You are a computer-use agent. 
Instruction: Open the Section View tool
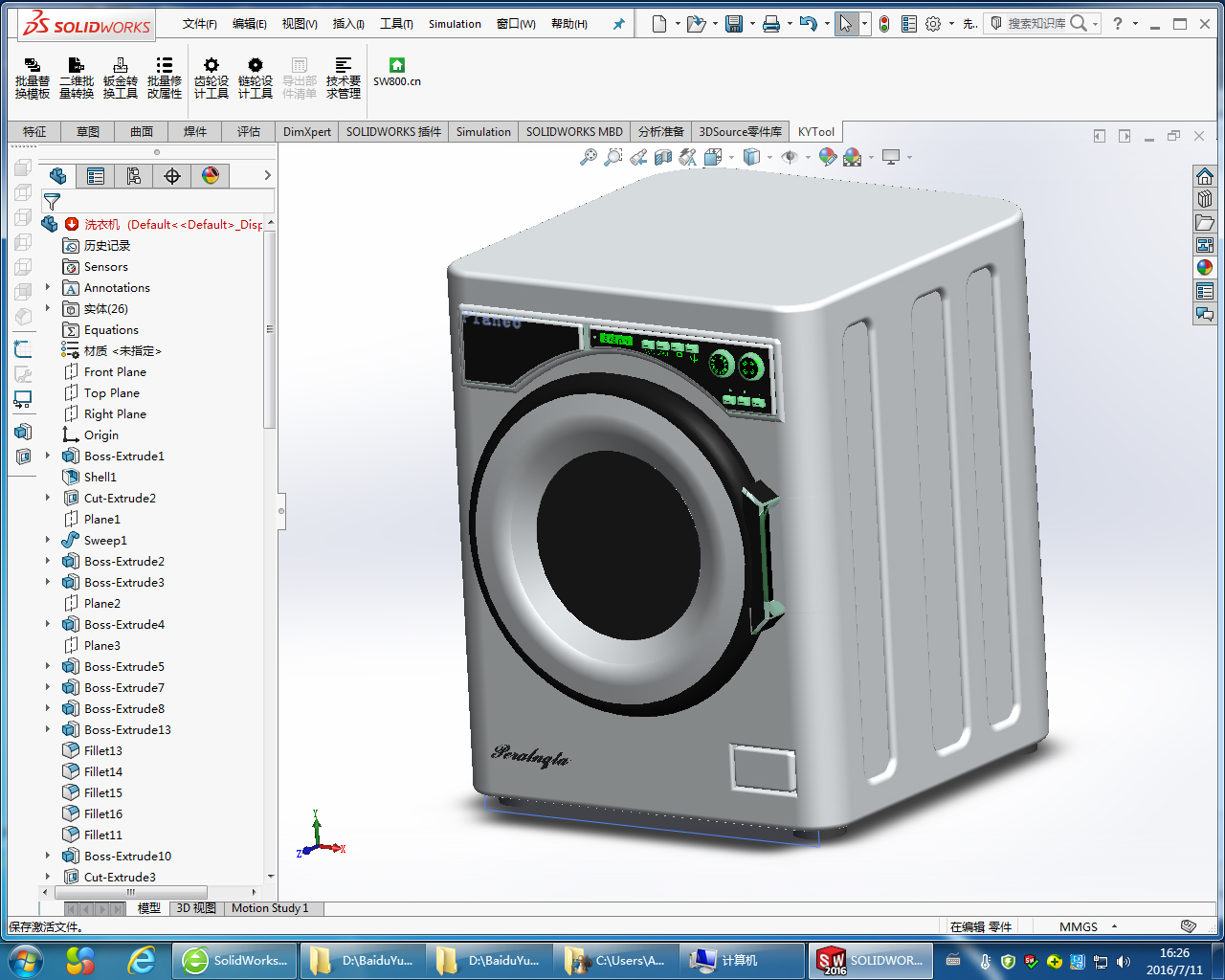point(663,157)
